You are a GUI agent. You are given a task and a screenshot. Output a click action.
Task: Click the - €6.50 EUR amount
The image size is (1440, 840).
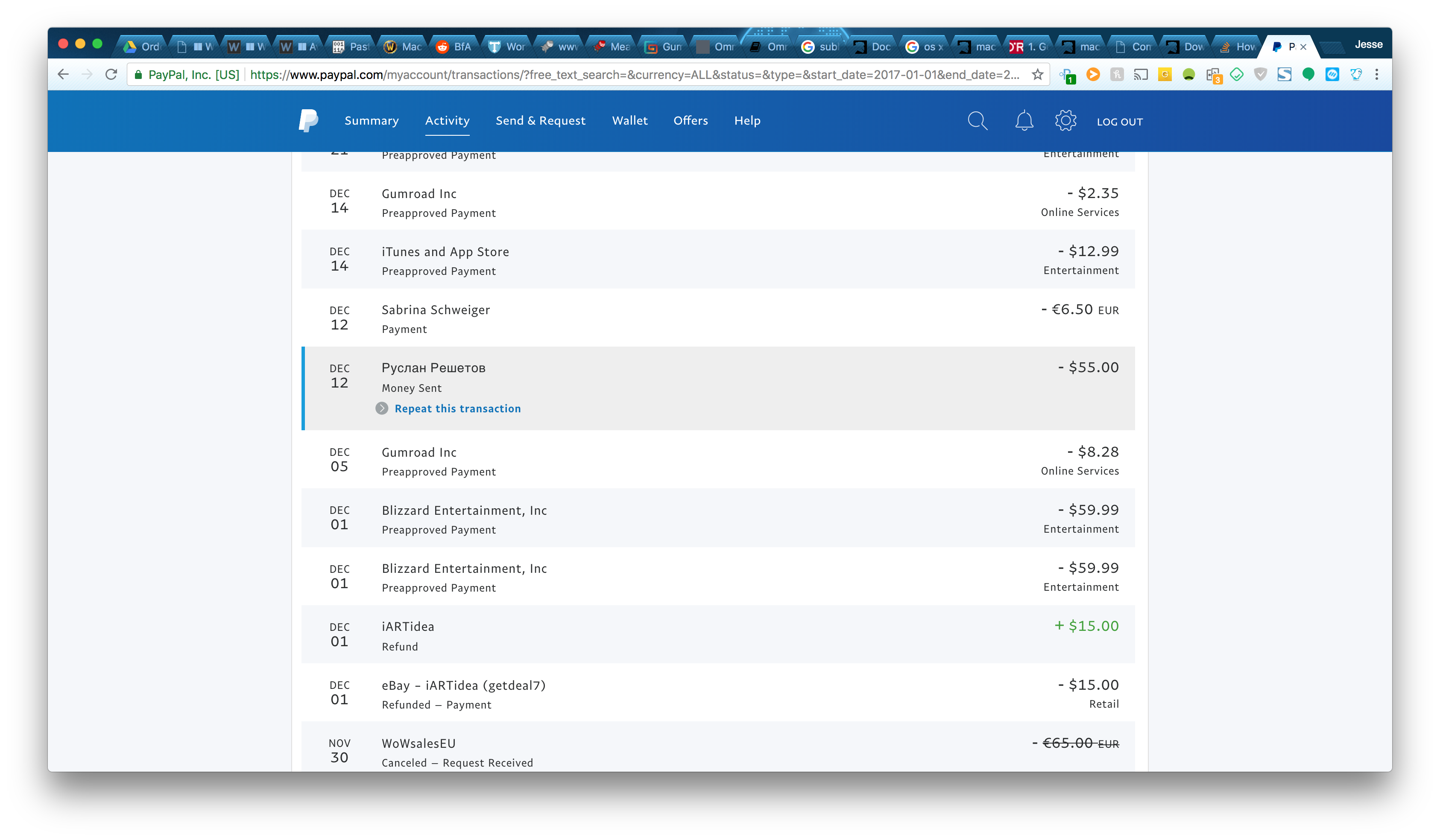[x=1080, y=309]
